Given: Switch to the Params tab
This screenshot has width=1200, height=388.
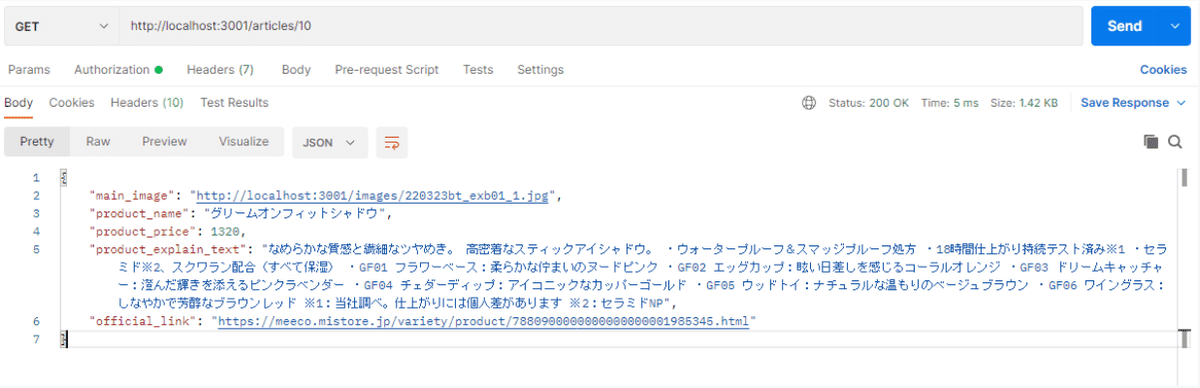Looking at the screenshot, I should pos(29,70).
